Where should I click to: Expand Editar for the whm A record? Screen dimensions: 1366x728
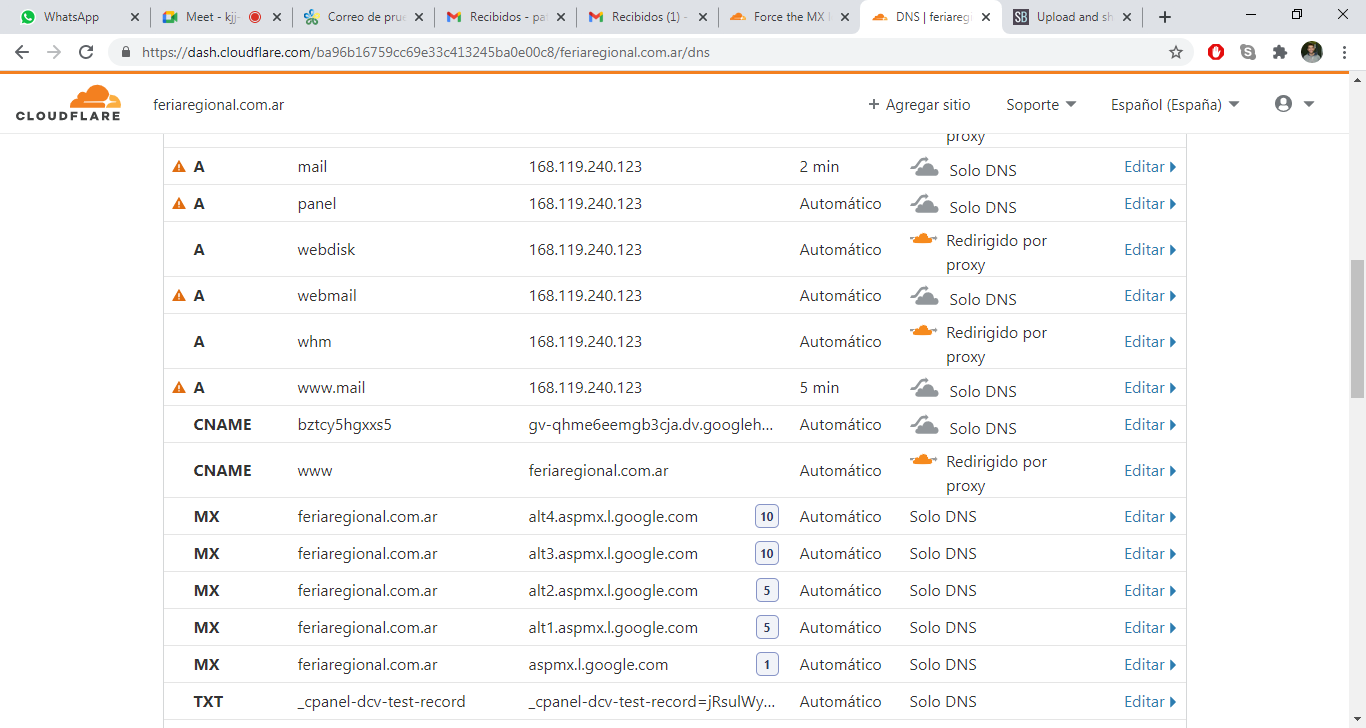pos(1150,342)
